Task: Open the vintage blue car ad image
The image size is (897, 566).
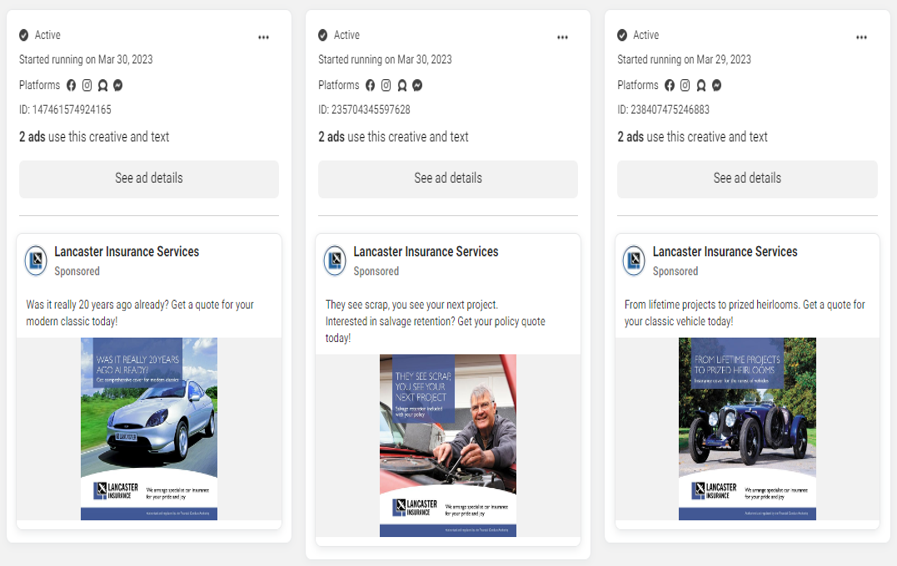Action: click(747, 429)
